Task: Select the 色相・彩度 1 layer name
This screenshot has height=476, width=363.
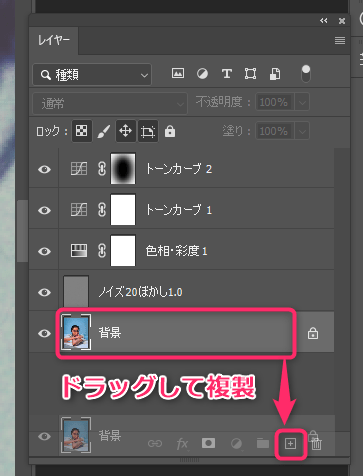Action: coord(176,251)
